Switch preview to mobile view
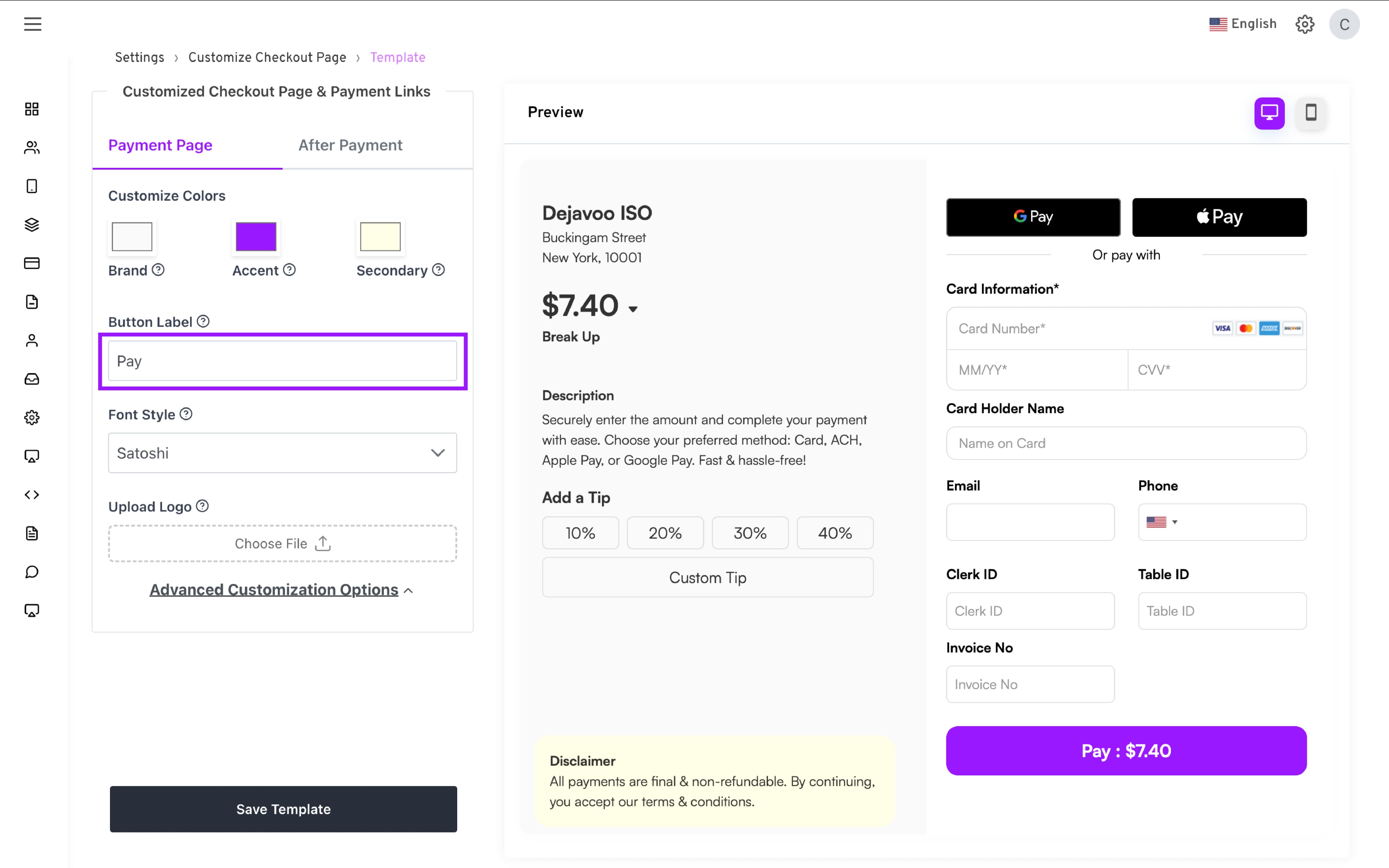Image resolution: width=1389 pixels, height=868 pixels. (1311, 112)
